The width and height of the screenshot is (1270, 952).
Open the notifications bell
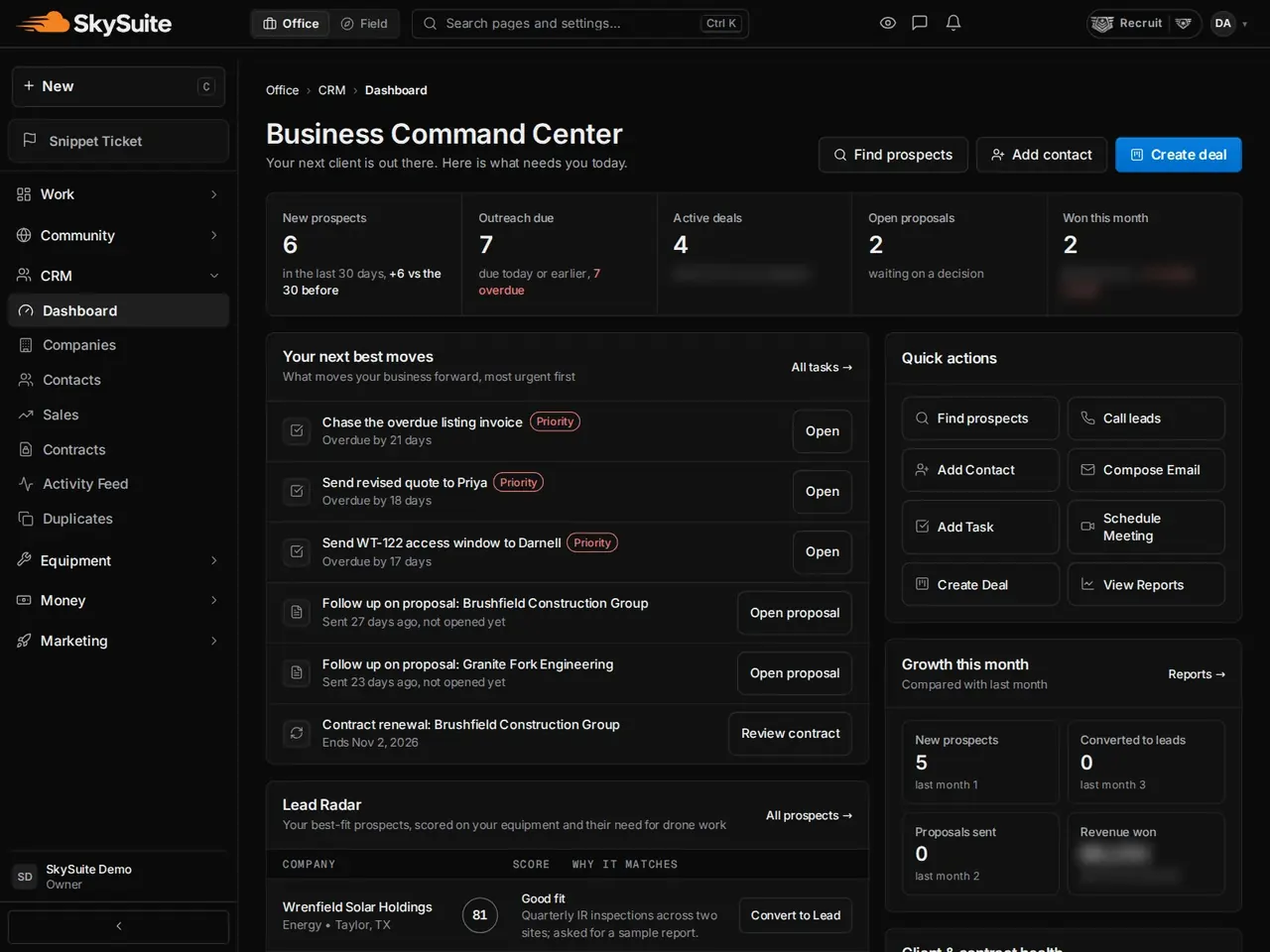point(953,23)
